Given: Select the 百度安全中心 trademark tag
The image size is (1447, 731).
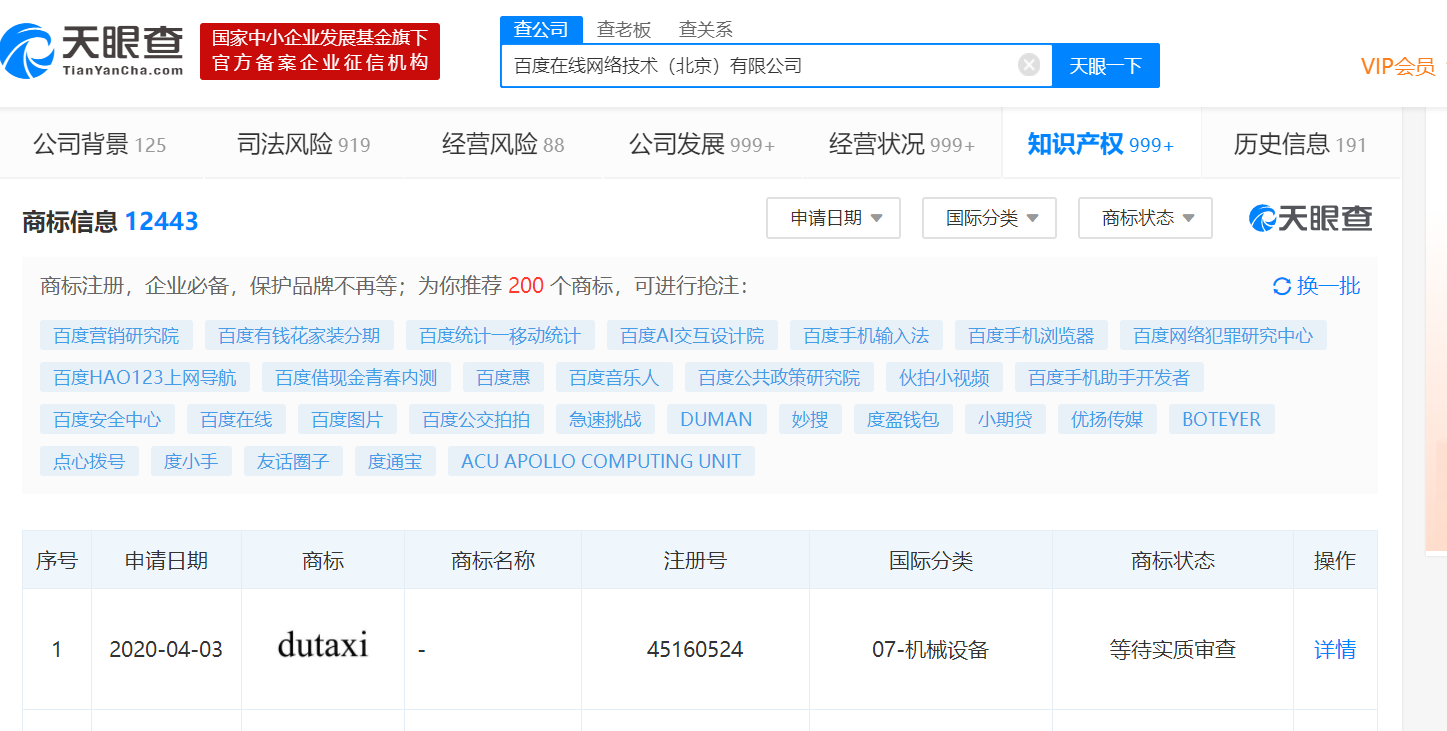Looking at the screenshot, I should click(x=107, y=419).
